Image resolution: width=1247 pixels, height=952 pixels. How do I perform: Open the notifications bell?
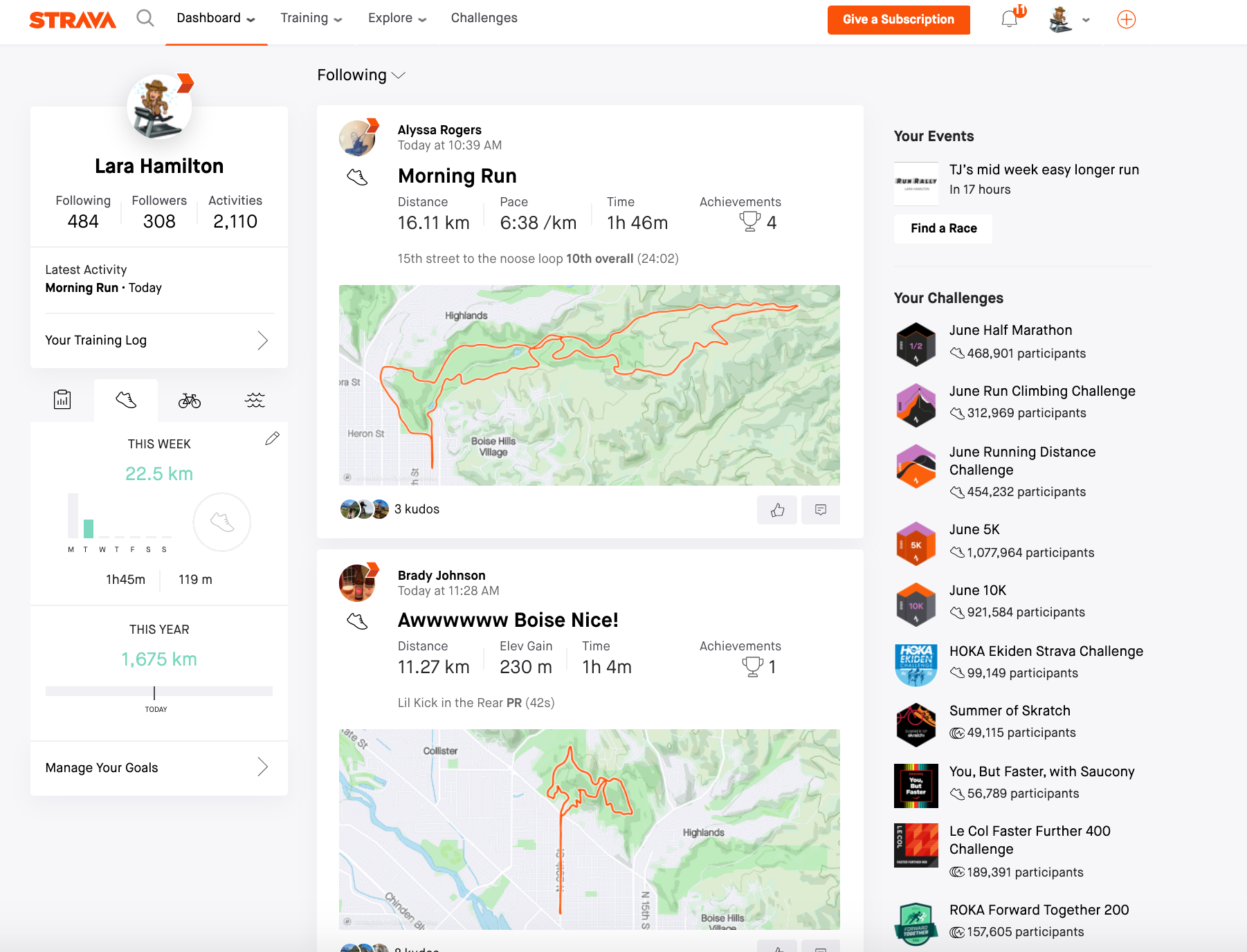pyautogui.click(x=1010, y=18)
